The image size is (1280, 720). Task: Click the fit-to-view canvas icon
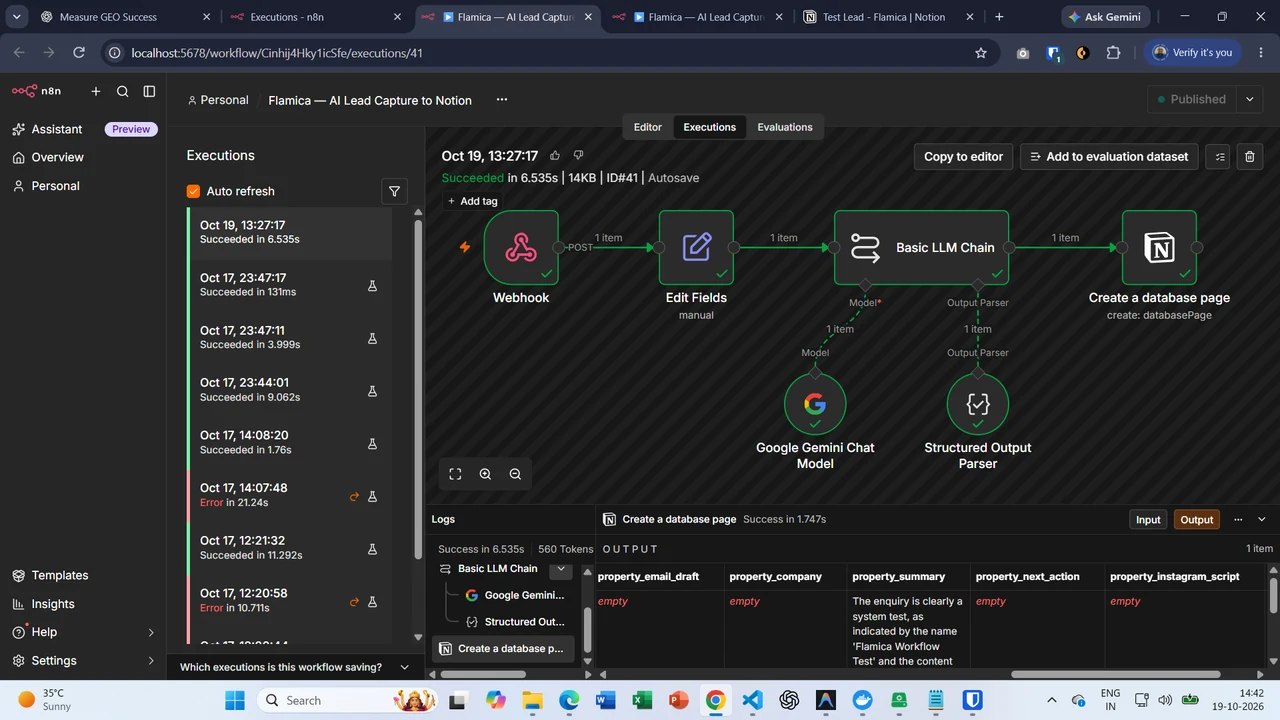455,474
